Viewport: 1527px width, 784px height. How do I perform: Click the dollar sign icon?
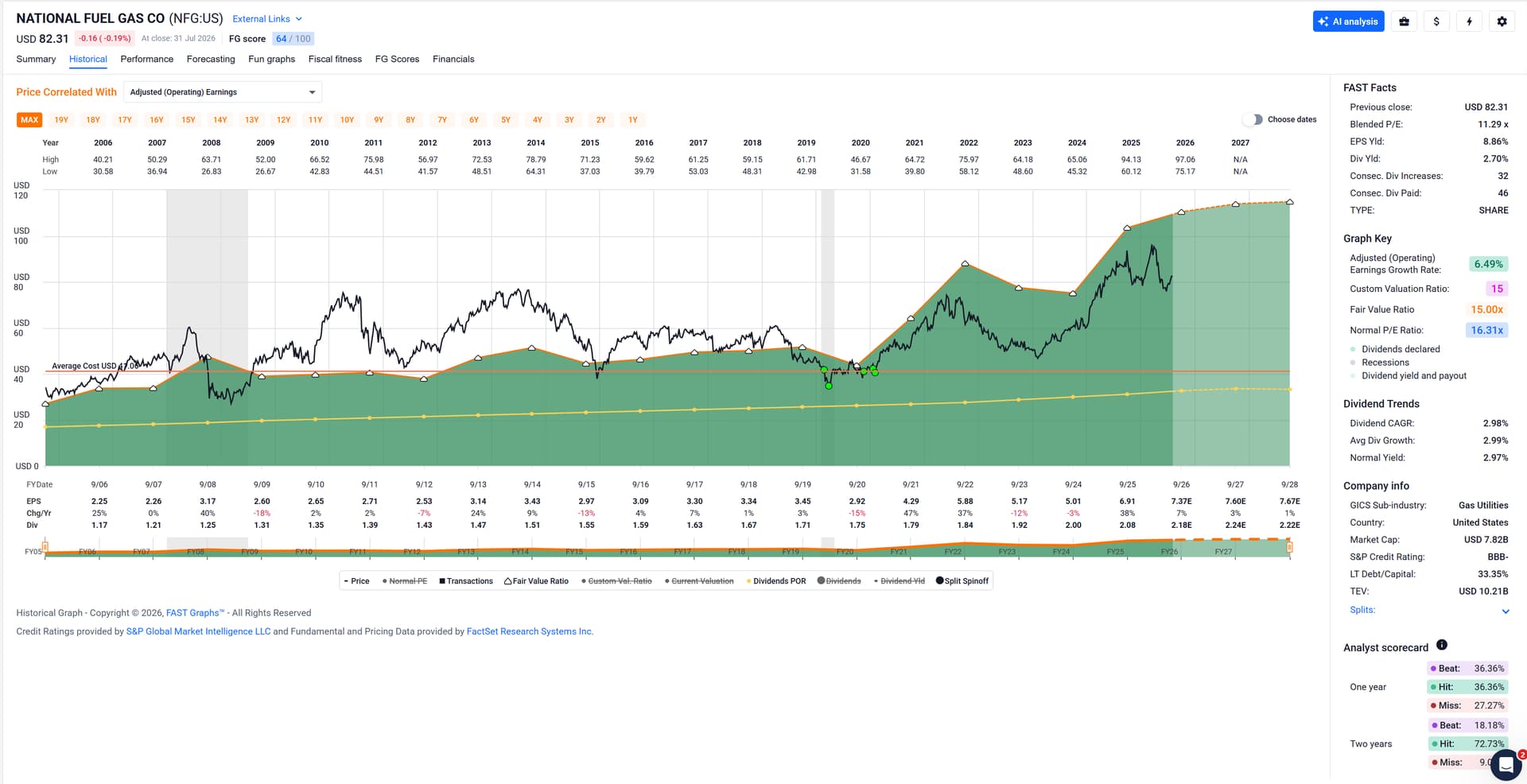tap(1436, 21)
